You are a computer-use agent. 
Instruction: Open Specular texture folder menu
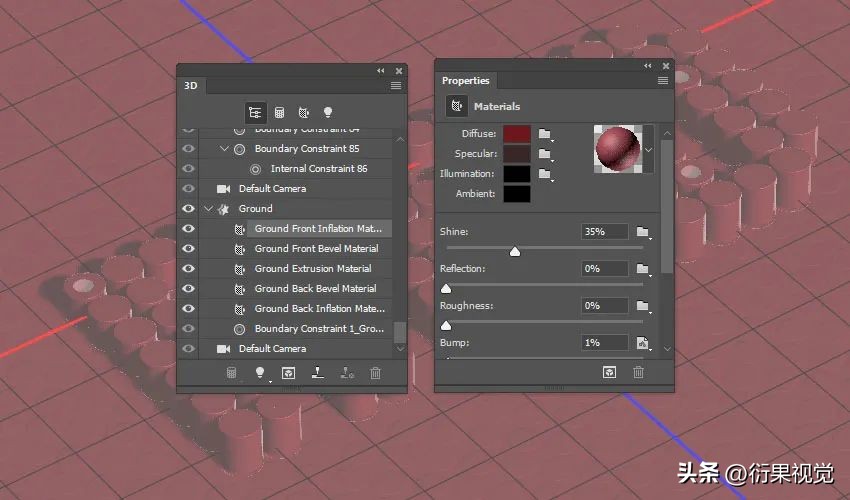tap(545, 154)
